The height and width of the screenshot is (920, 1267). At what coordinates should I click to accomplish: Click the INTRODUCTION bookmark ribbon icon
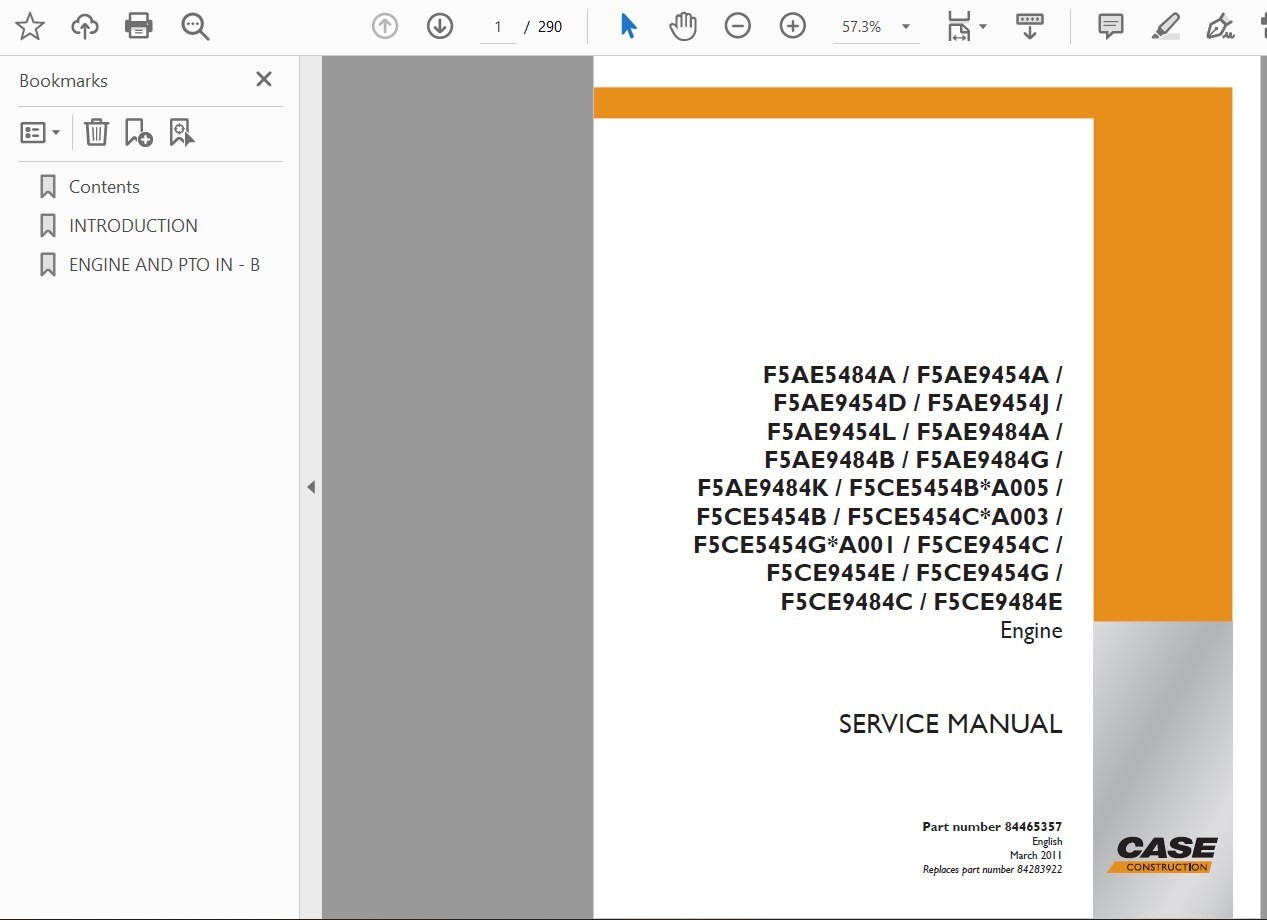click(x=47, y=226)
